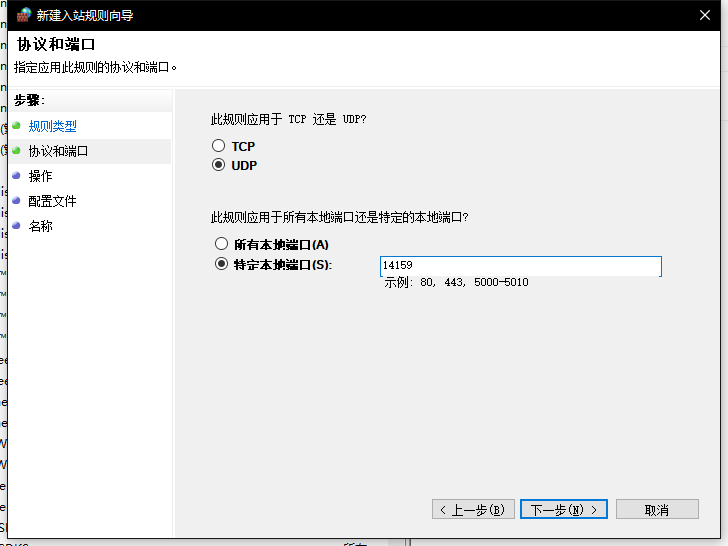Image resolution: width=728 pixels, height=546 pixels.
Task: Click the purple bullet beside 名称
Action: [x=17, y=226]
